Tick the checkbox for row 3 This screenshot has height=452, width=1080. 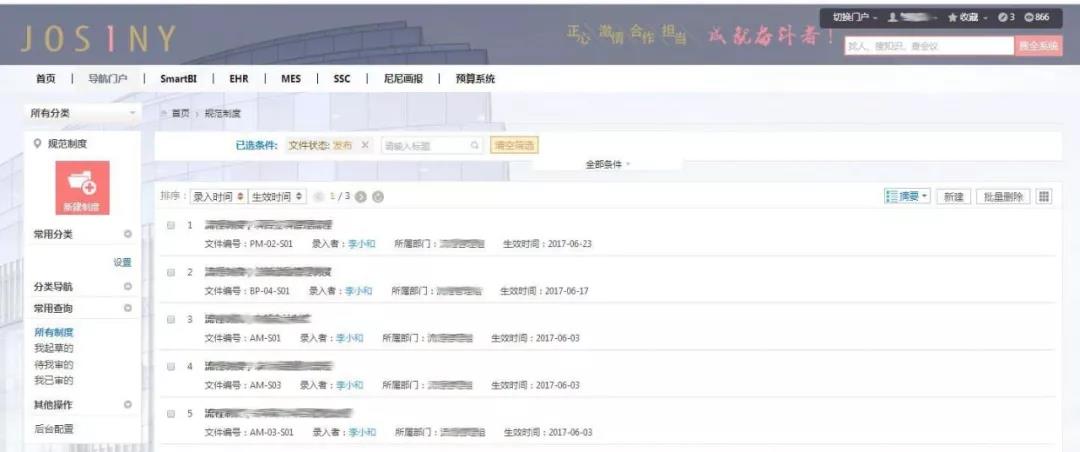click(171, 320)
